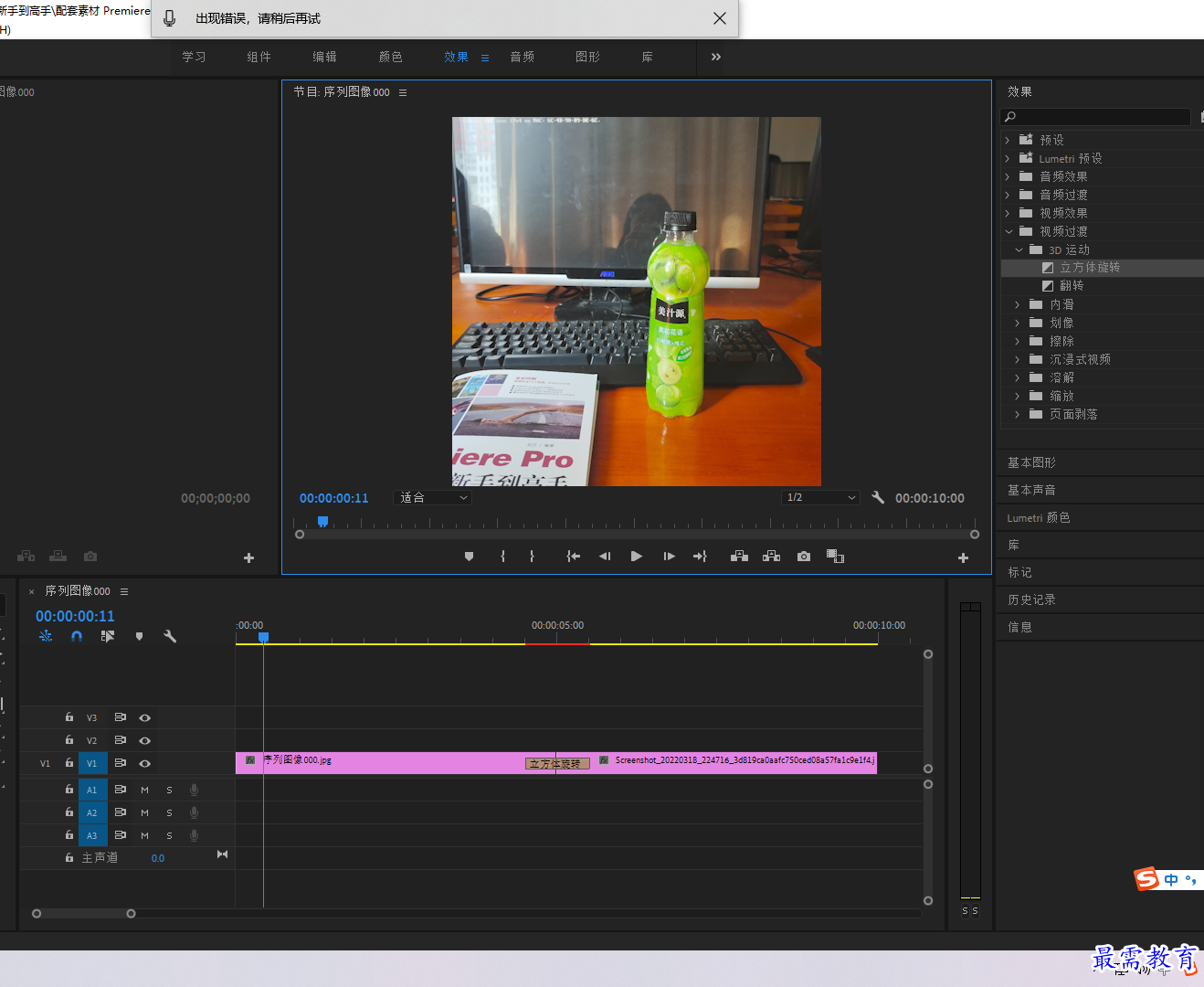Viewport: 1204px width, 987px height.
Task: Expand the 视频效果 folder
Action: coord(1008,213)
